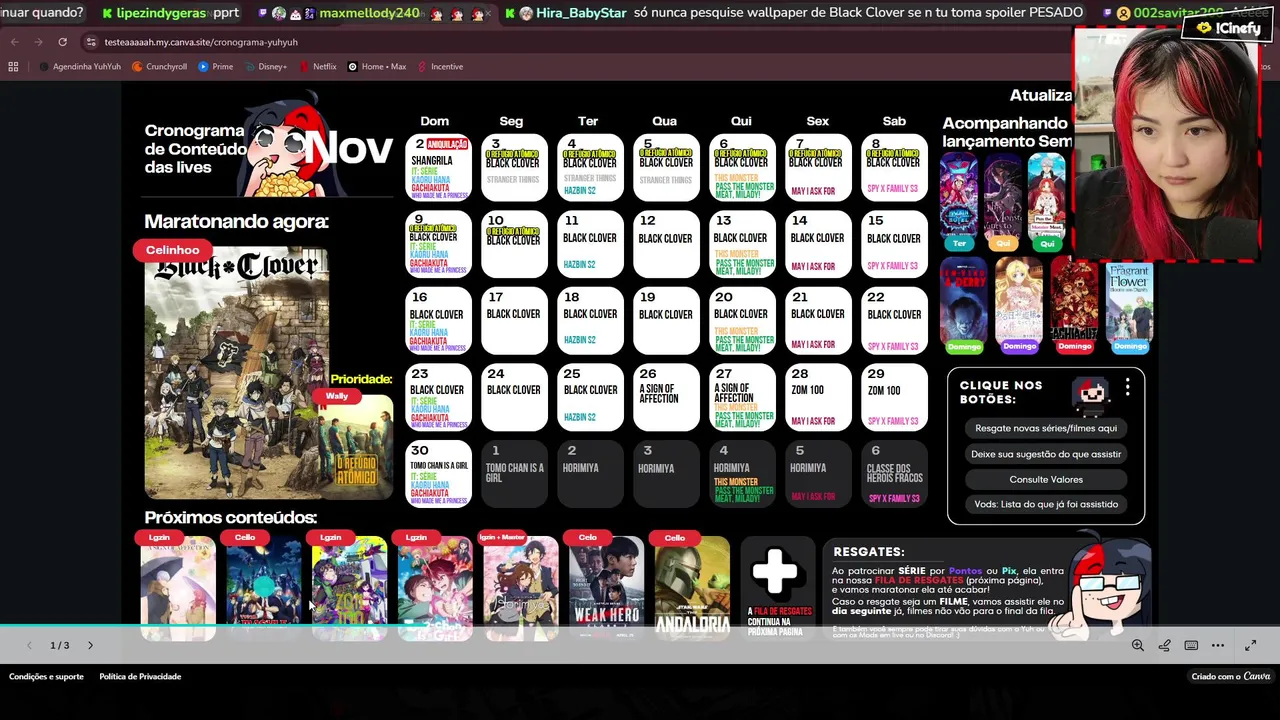1280x720 pixels.
Task: Click the Criado com o Canva badge
Action: click(x=1231, y=677)
